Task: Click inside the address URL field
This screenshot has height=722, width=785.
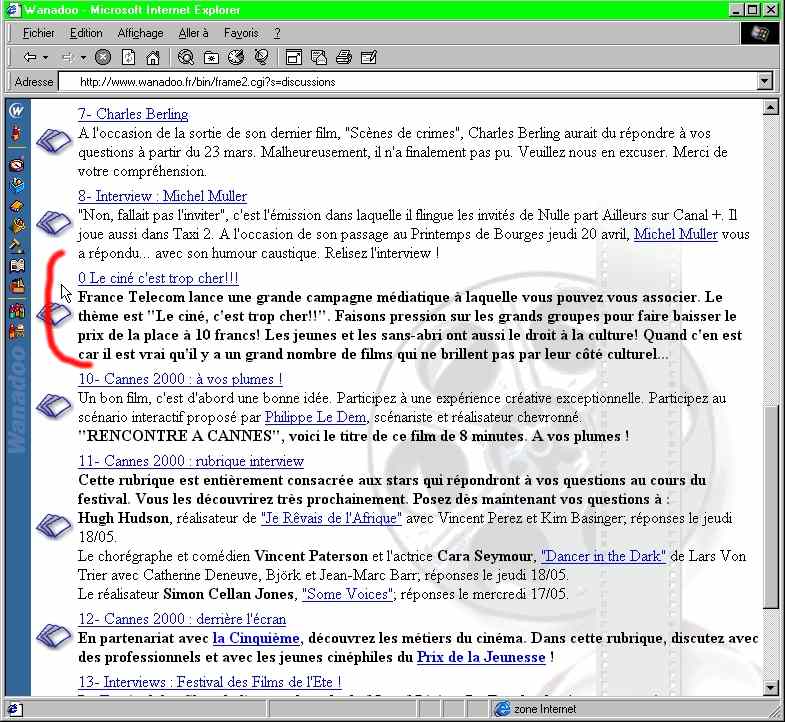Action: pyautogui.click(x=408, y=82)
